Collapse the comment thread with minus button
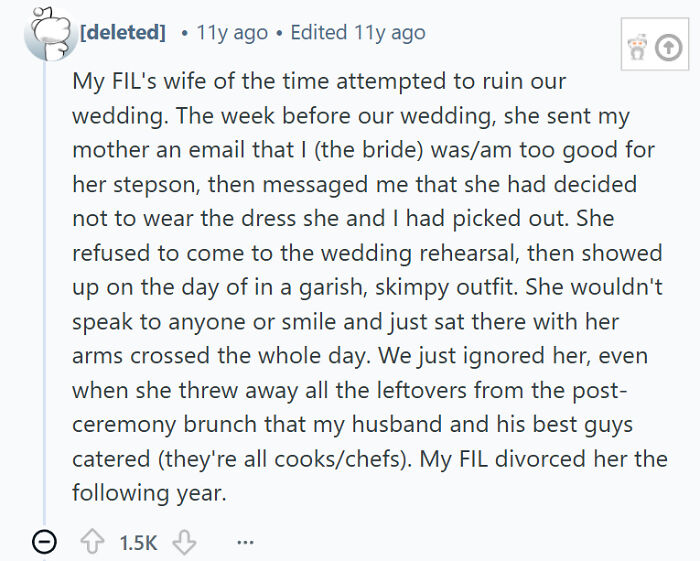Screen dimensions: 700x561 (x=43, y=542)
